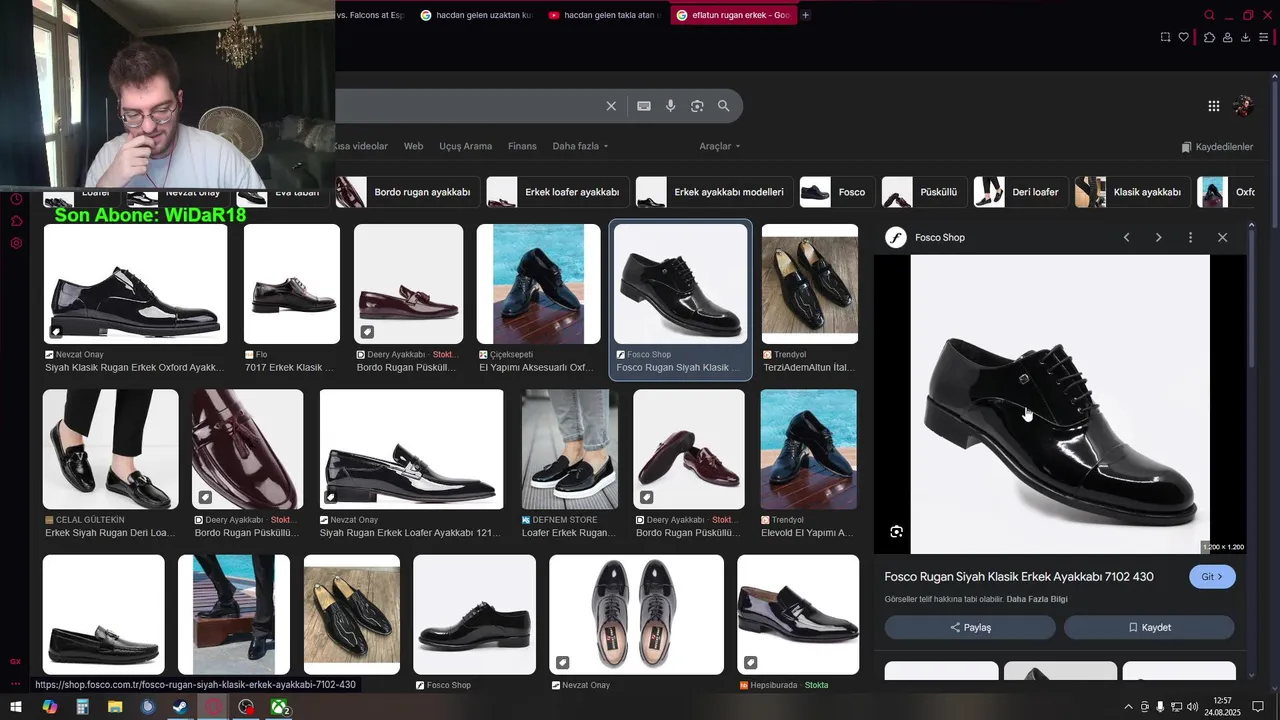Open OBS Studio from taskbar
Screen dimensions: 1280x720
point(246,707)
